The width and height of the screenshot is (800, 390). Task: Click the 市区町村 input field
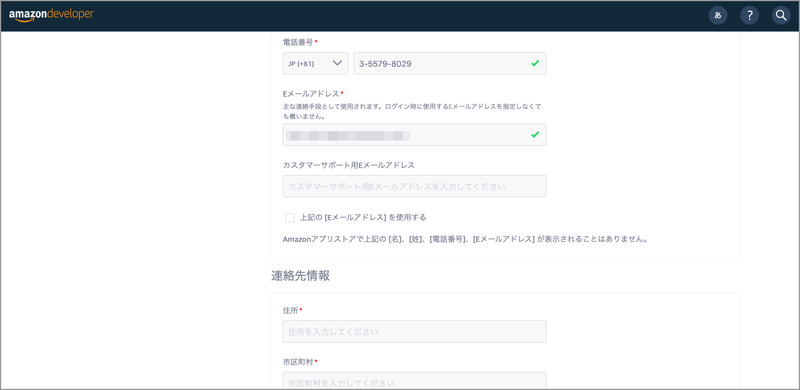pos(414,381)
